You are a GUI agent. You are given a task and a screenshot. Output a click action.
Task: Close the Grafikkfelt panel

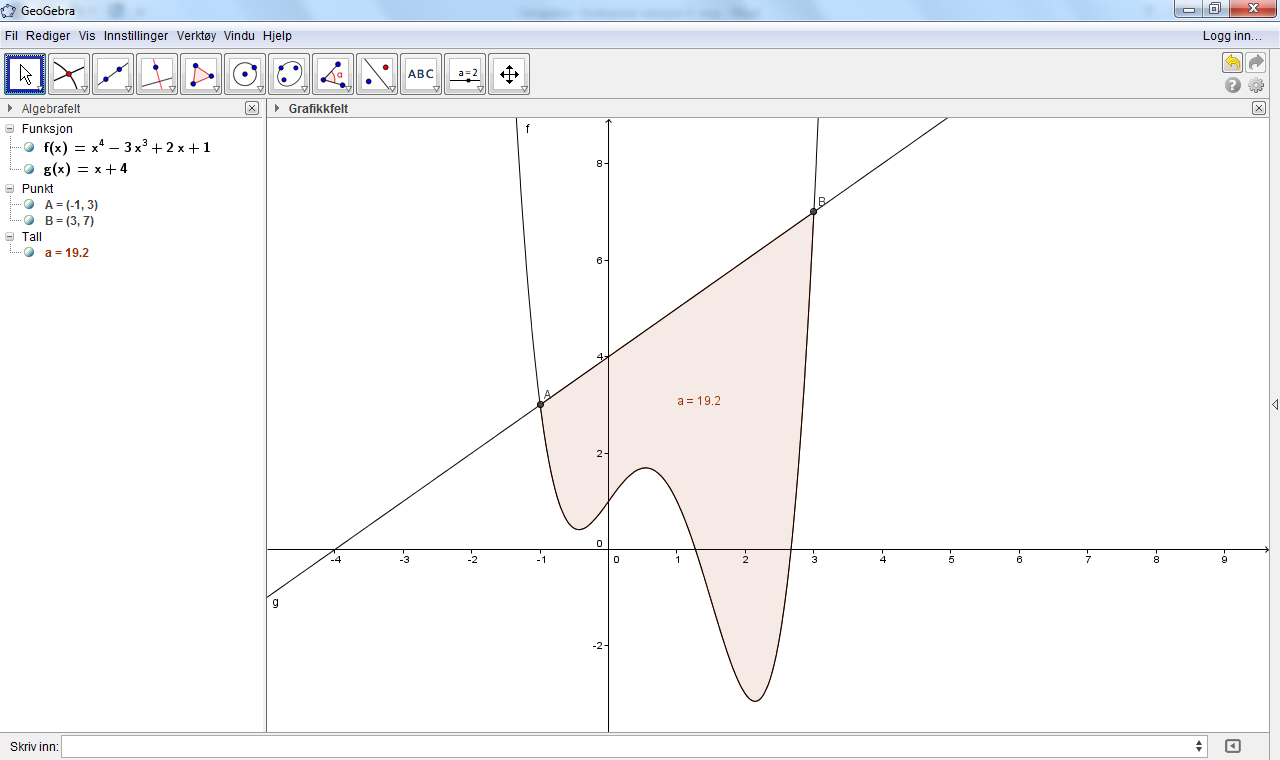point(1259,108)
